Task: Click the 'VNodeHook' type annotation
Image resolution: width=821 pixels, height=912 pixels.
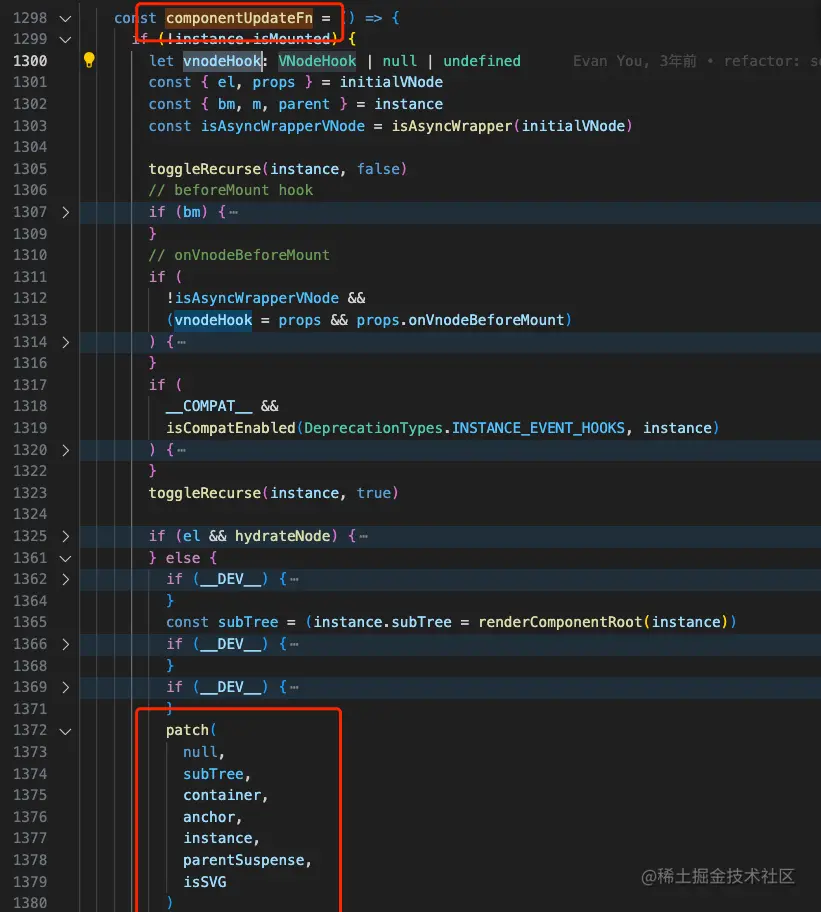Action: pos(317,60)
